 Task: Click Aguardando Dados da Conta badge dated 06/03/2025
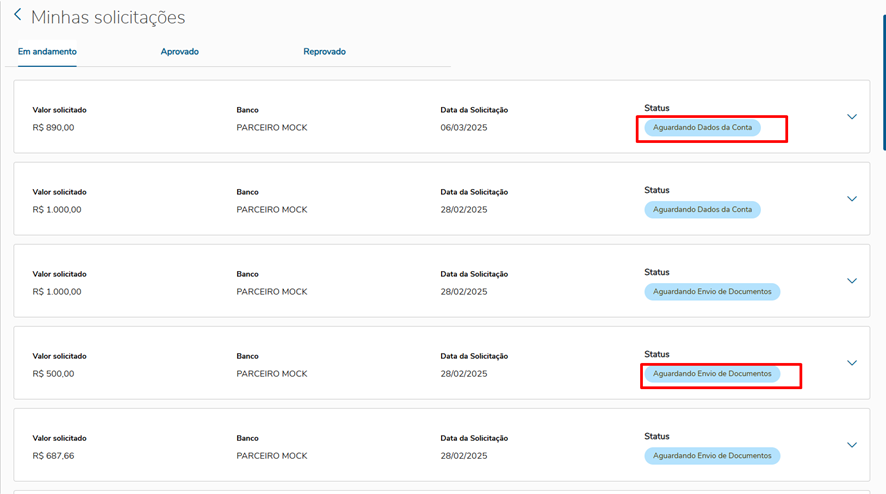pos(702,128)
